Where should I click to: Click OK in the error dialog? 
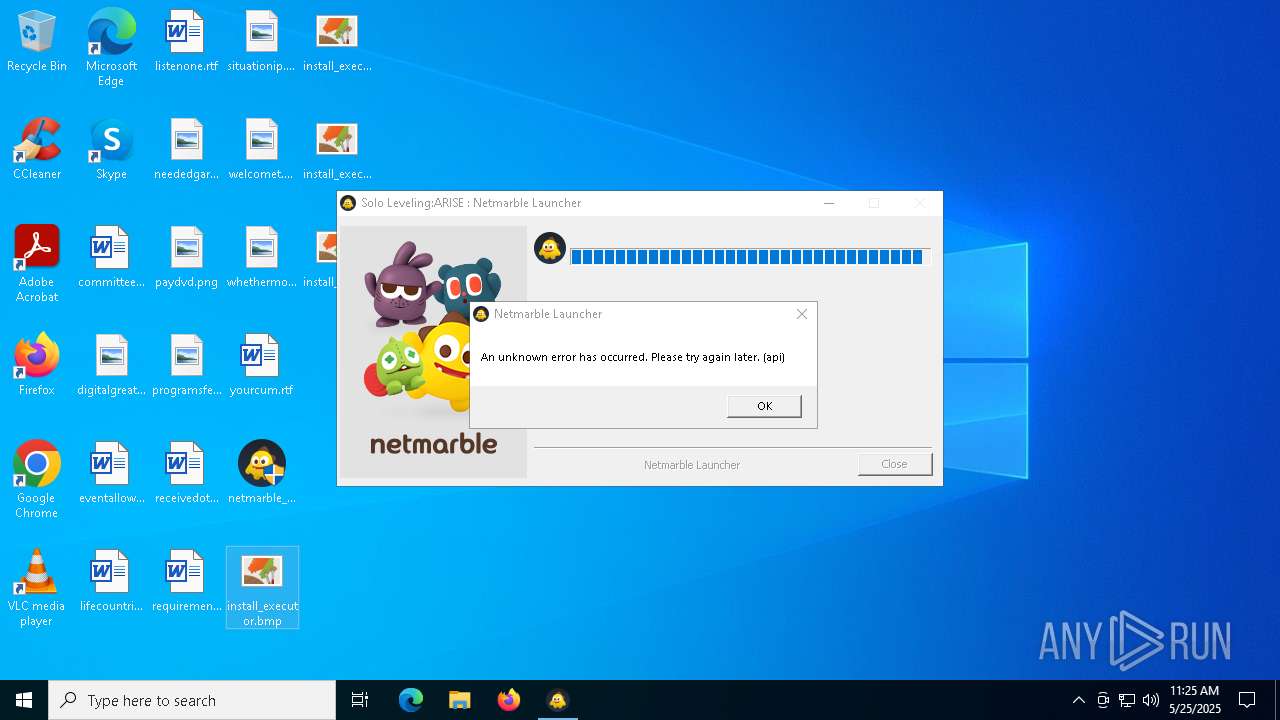pyautogui.click(x=764, y=406)
